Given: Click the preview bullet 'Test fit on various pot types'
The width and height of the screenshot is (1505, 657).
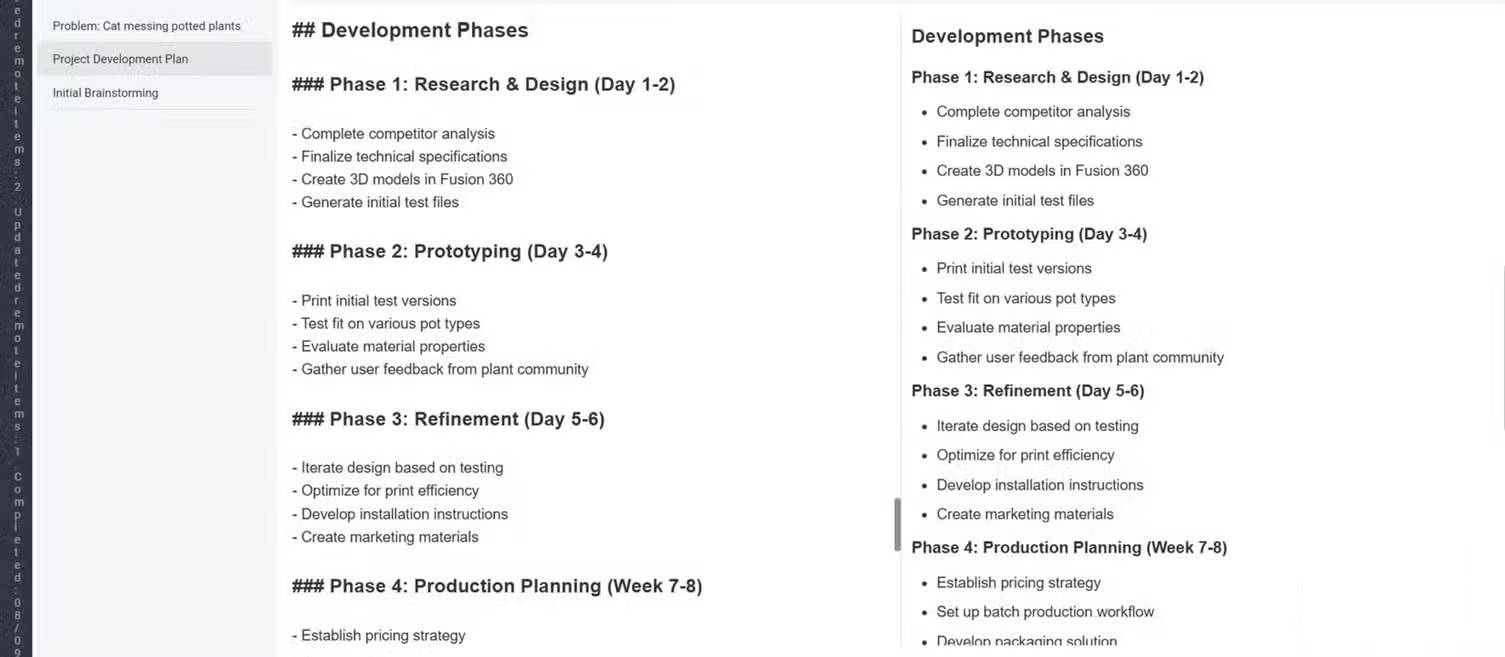Looking at the screenshot, I should click(1025, 298).
